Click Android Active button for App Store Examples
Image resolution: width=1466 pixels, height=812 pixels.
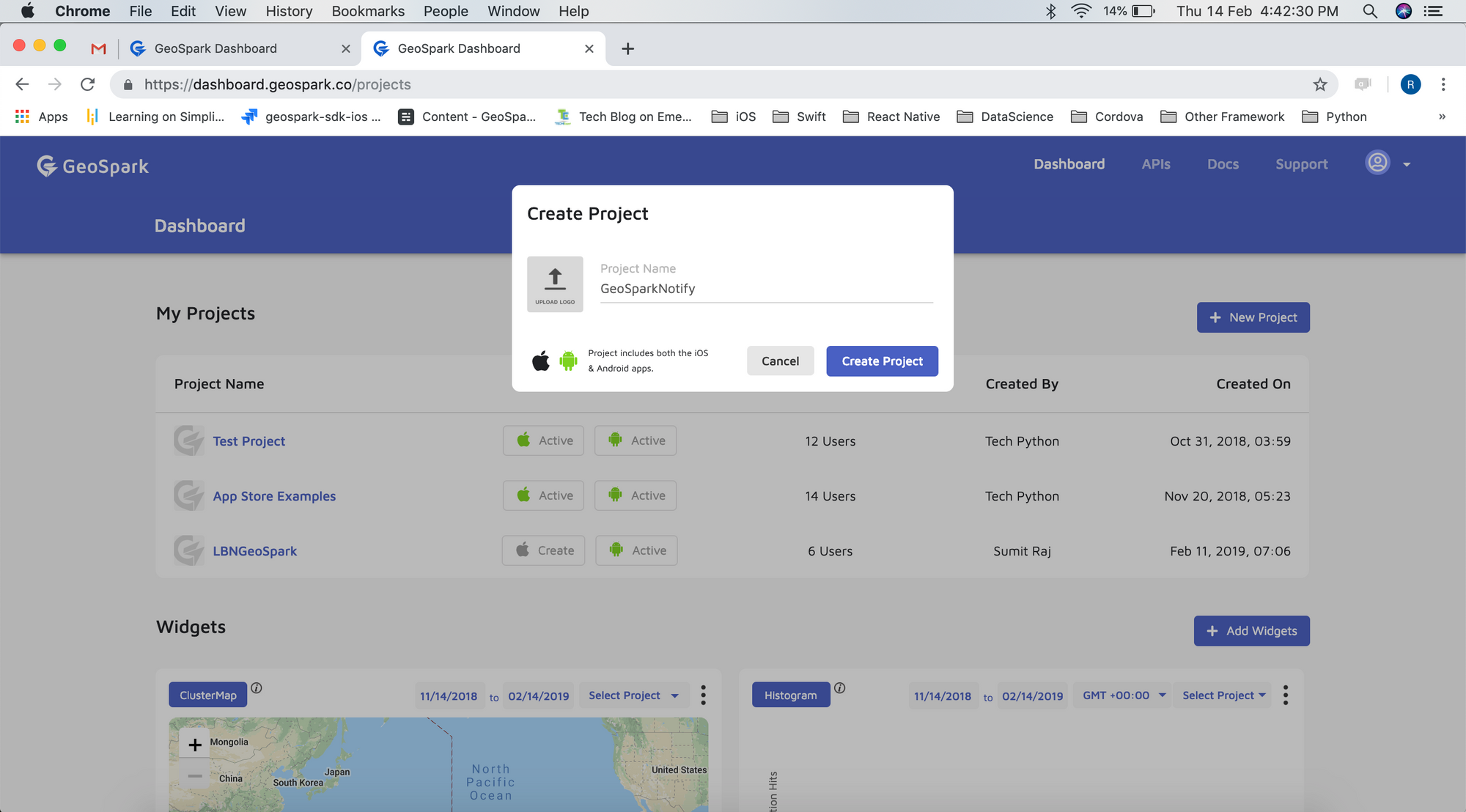click(x=636, y=495)
